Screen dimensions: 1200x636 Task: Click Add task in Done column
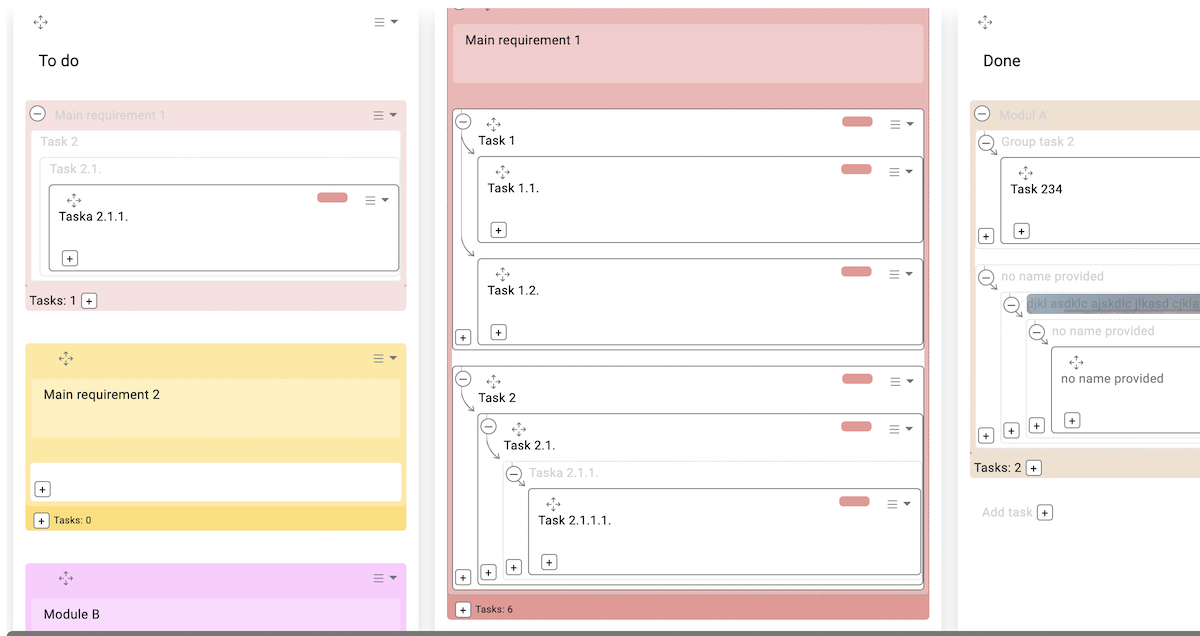click(1017, 512)
